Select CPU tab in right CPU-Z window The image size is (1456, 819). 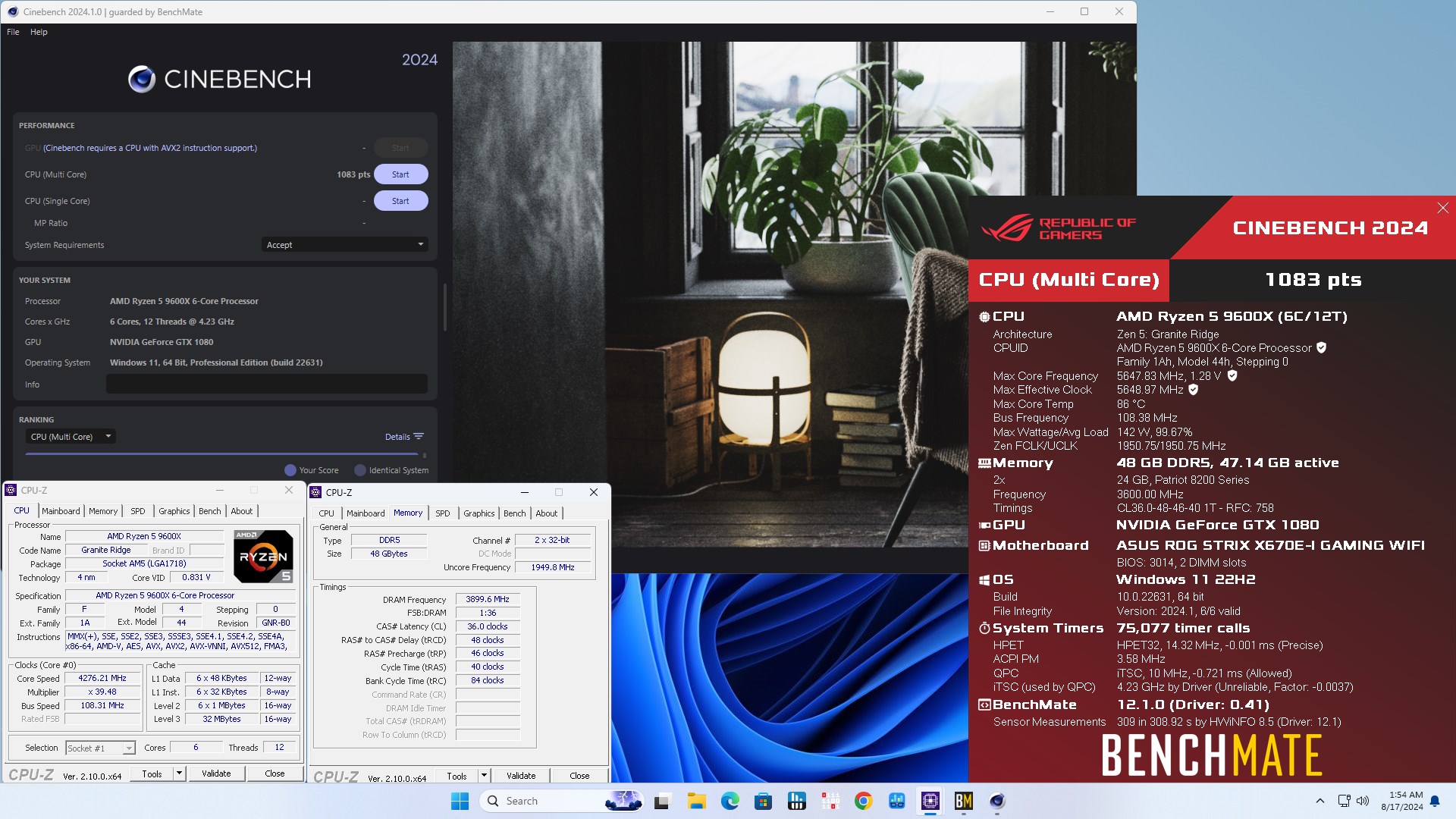tap(326, 513)
